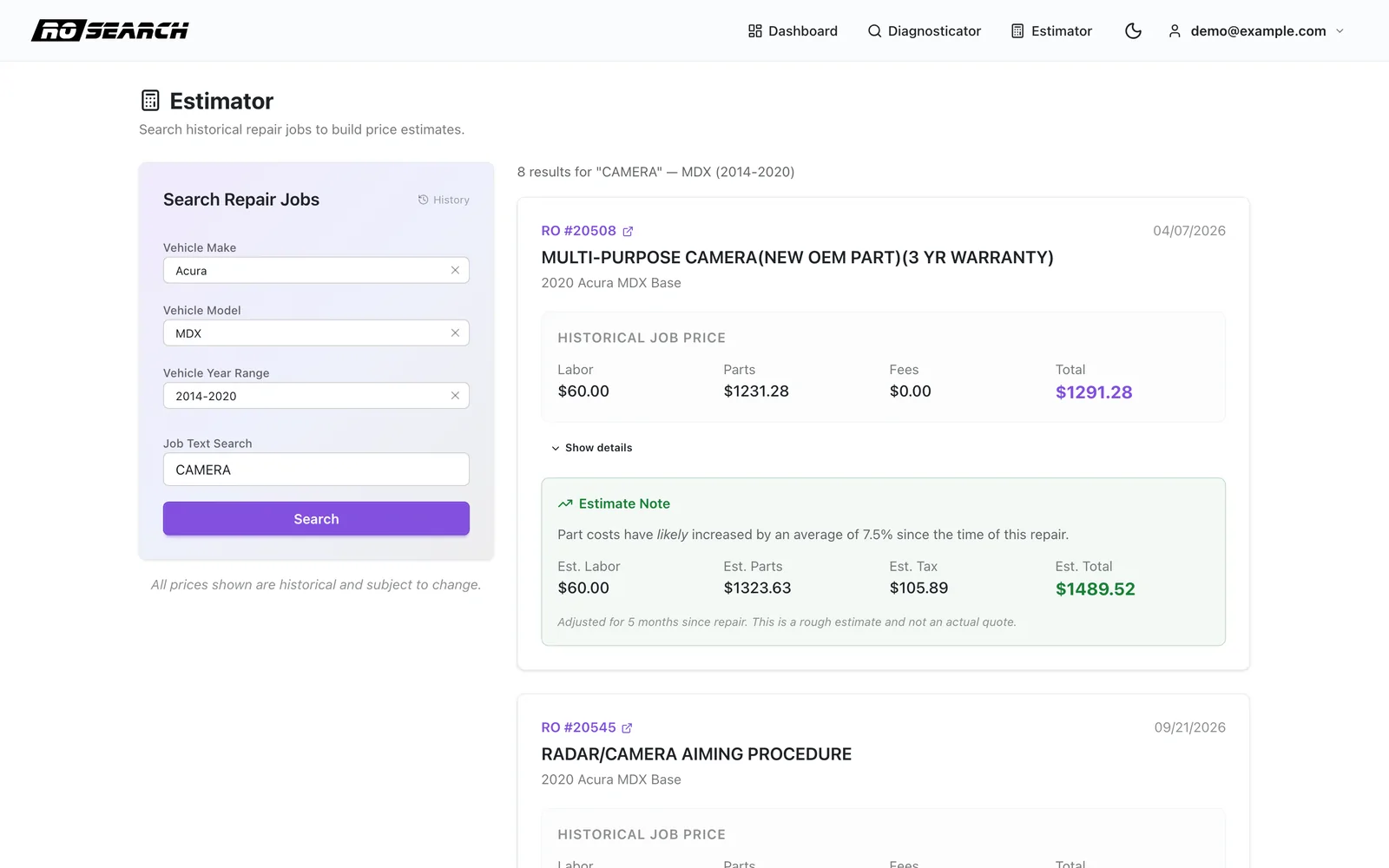Screen dimensions: 1389x868
Task: Click the calculator icon beside the Estimator heading
Action: 150,101
